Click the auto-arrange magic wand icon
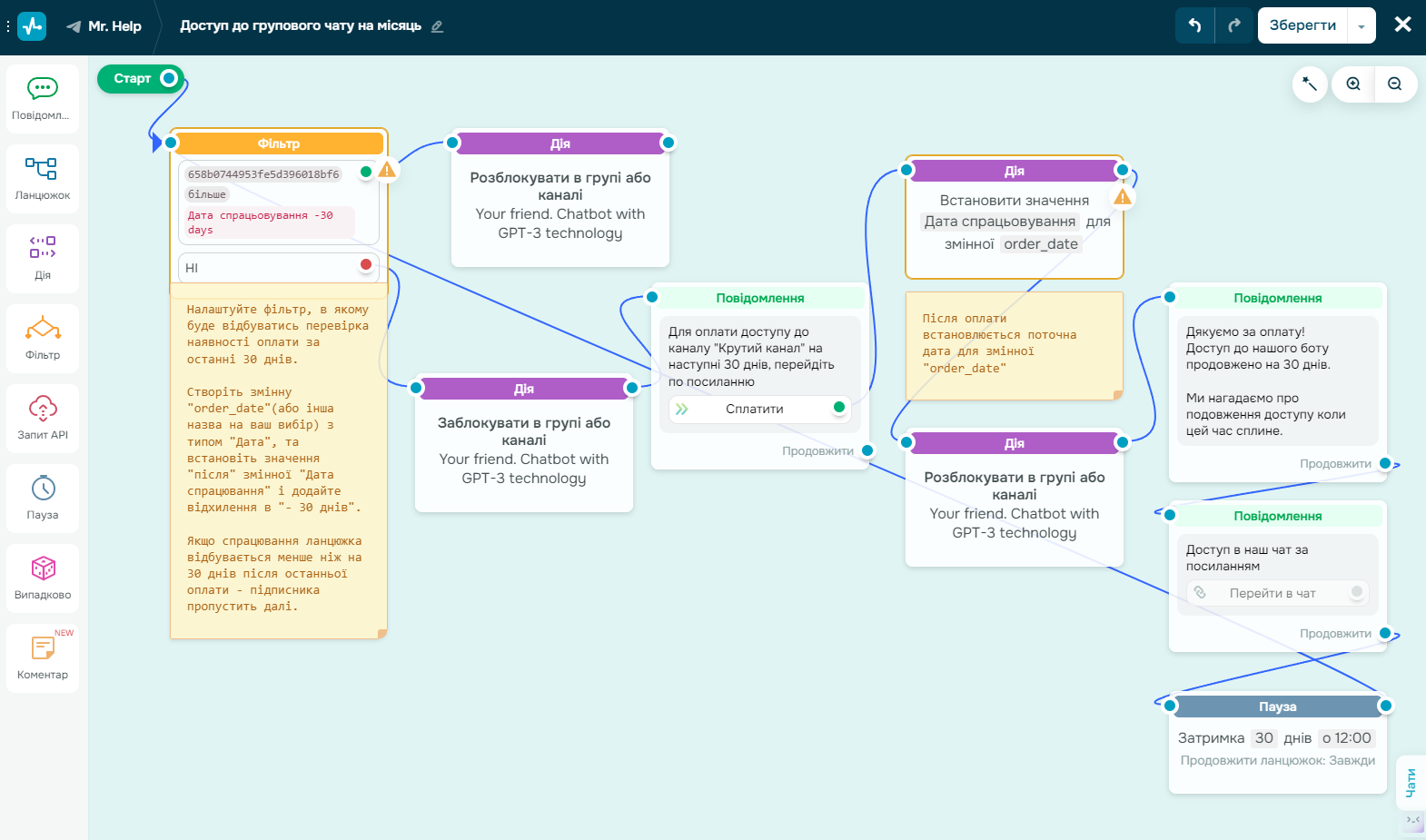The image size is (1426, 840). coord(1310,84)
